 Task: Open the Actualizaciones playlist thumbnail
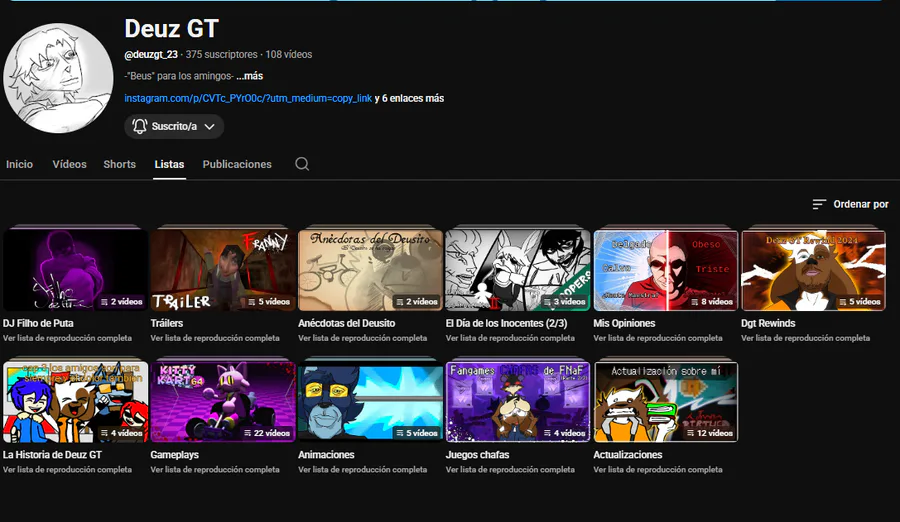pyautogui.click(x=666, y=401)
